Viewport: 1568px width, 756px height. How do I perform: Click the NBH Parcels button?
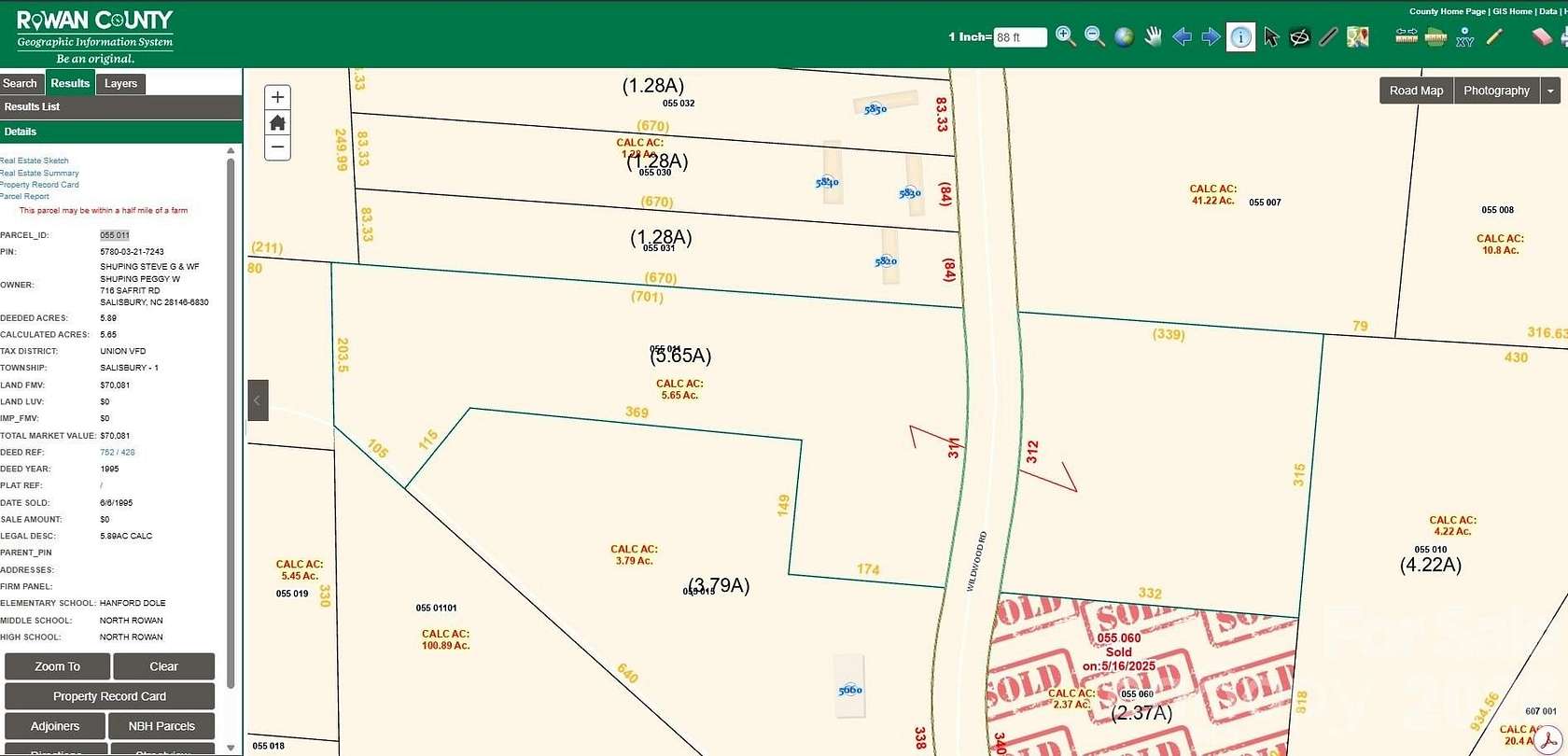click(x=161, y=726)
